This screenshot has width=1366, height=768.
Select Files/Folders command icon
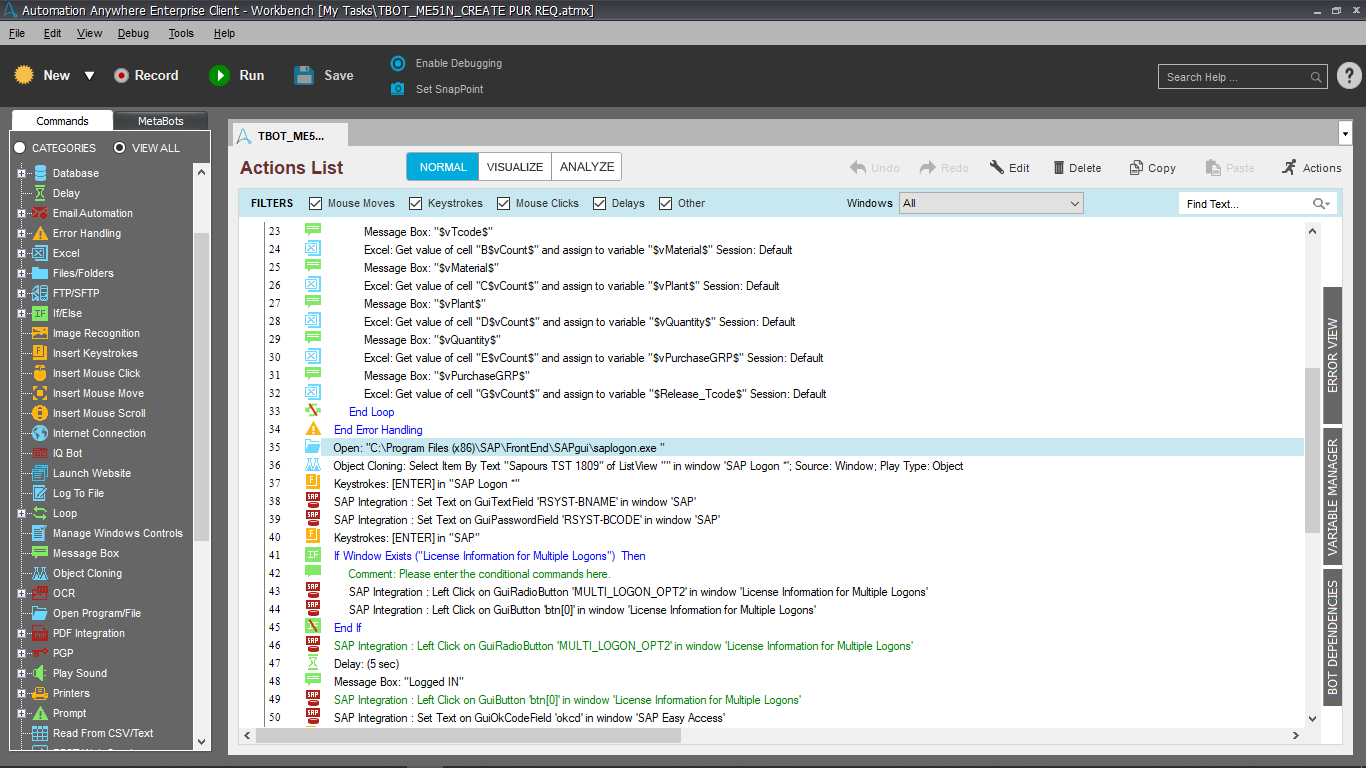tap(40, 273)
